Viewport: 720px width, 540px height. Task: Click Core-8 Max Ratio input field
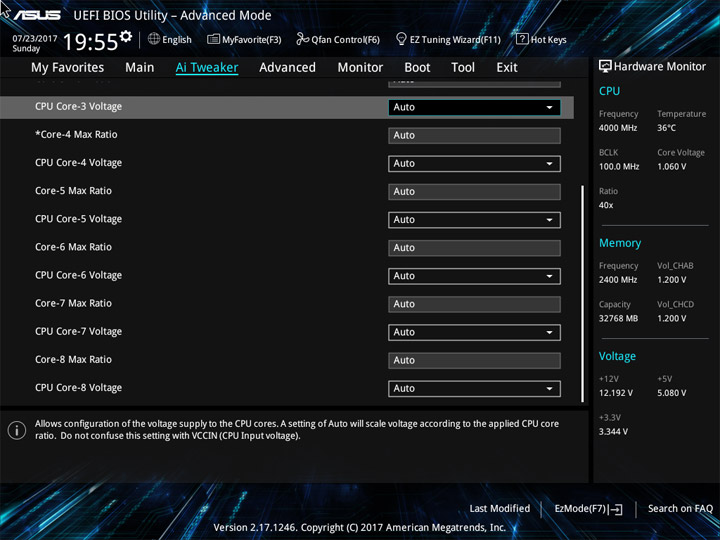click(x=474, y=360)
